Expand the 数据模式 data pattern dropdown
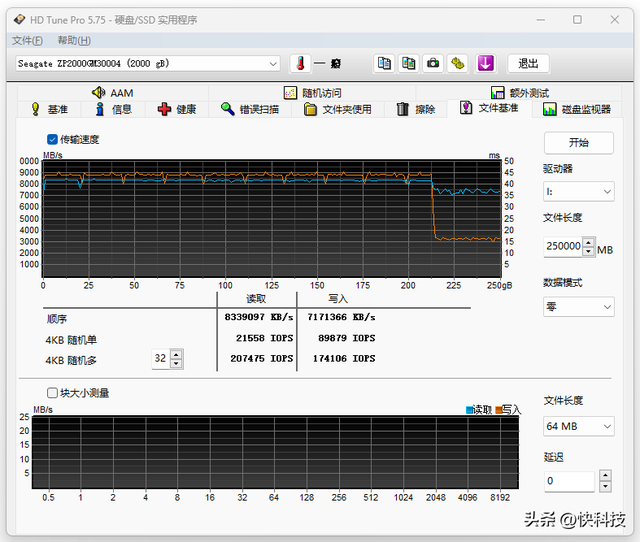The image size is (640, 542). 578,307
